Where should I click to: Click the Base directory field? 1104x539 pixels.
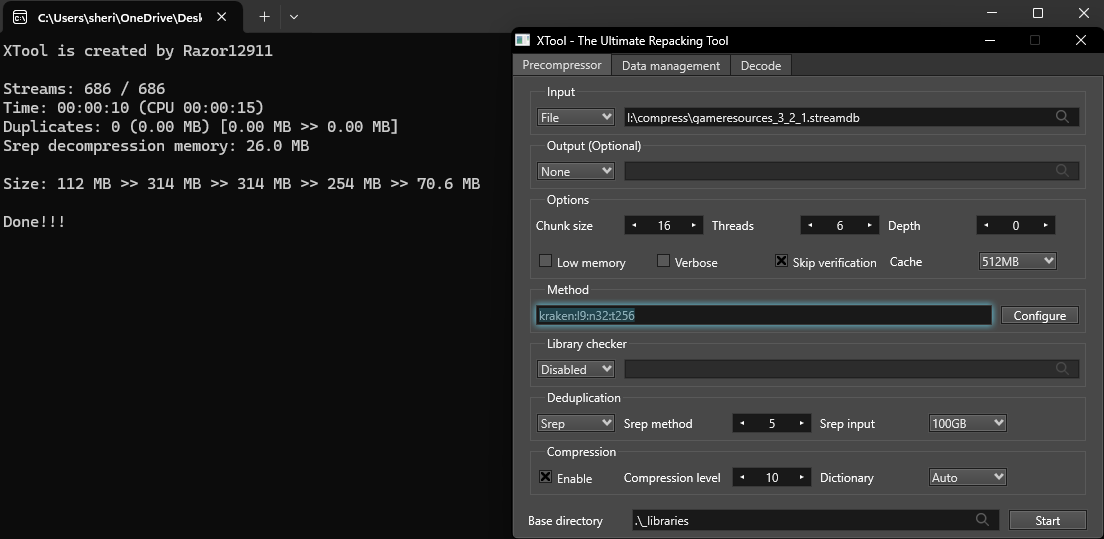point(815,520)
